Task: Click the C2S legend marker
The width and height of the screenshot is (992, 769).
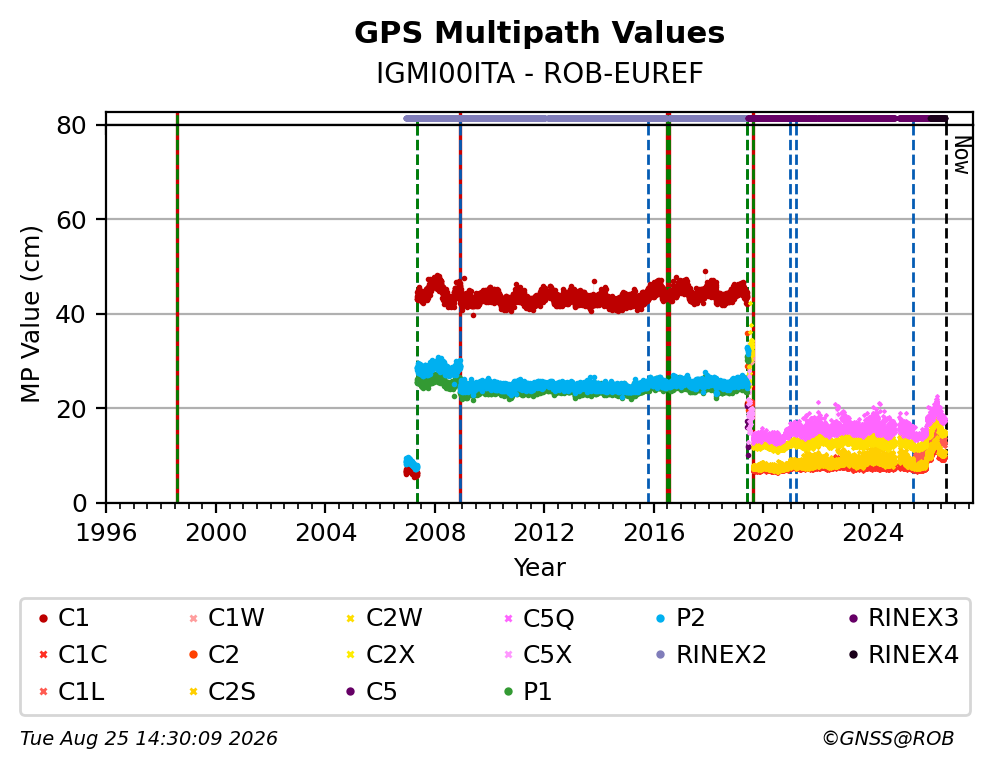Action: pyautogui.click(x=194, y=692)
